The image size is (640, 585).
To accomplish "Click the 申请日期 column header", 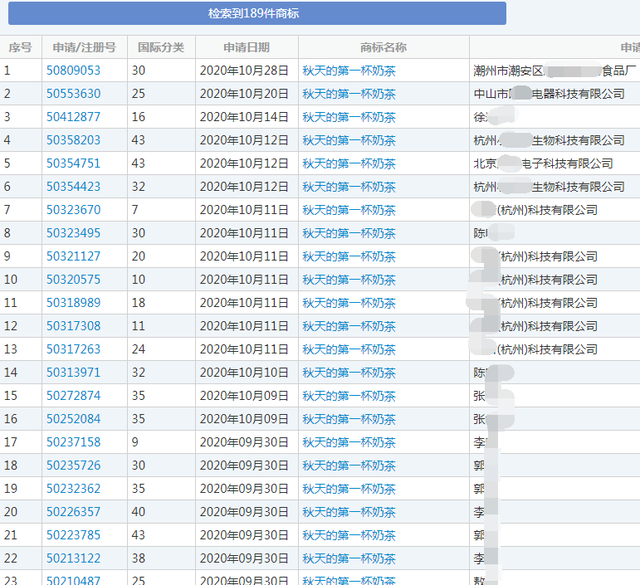I will [246, 47].
